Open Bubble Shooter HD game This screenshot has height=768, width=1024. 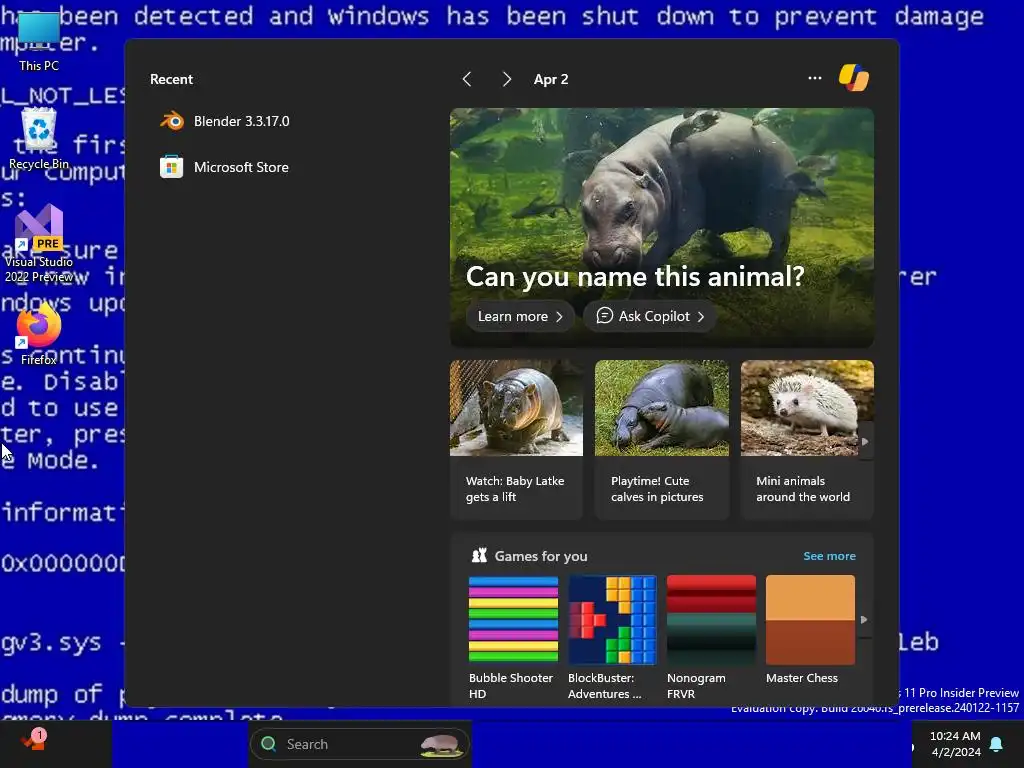coord(513,638)
